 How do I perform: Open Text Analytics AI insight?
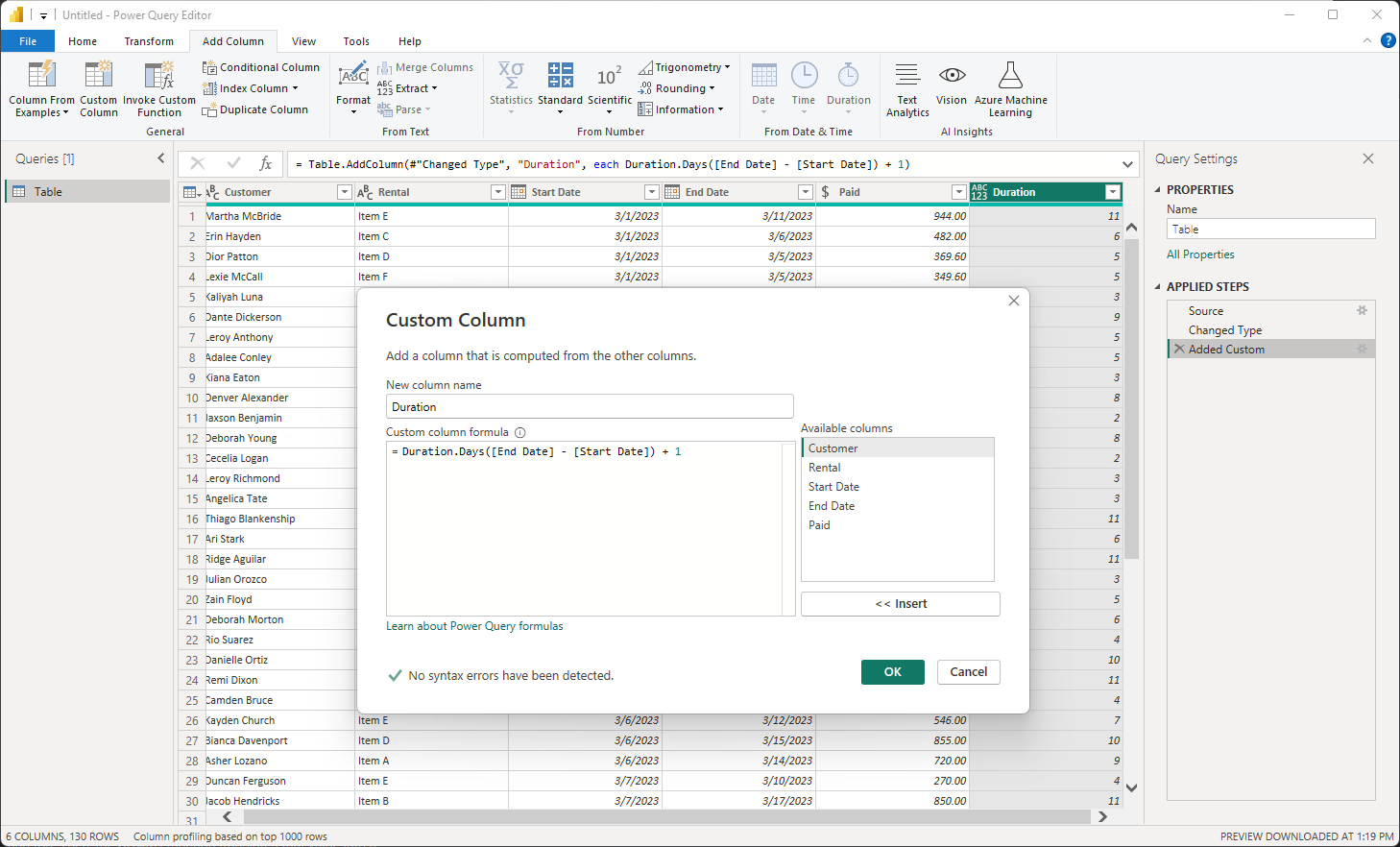tap(906, 76)
